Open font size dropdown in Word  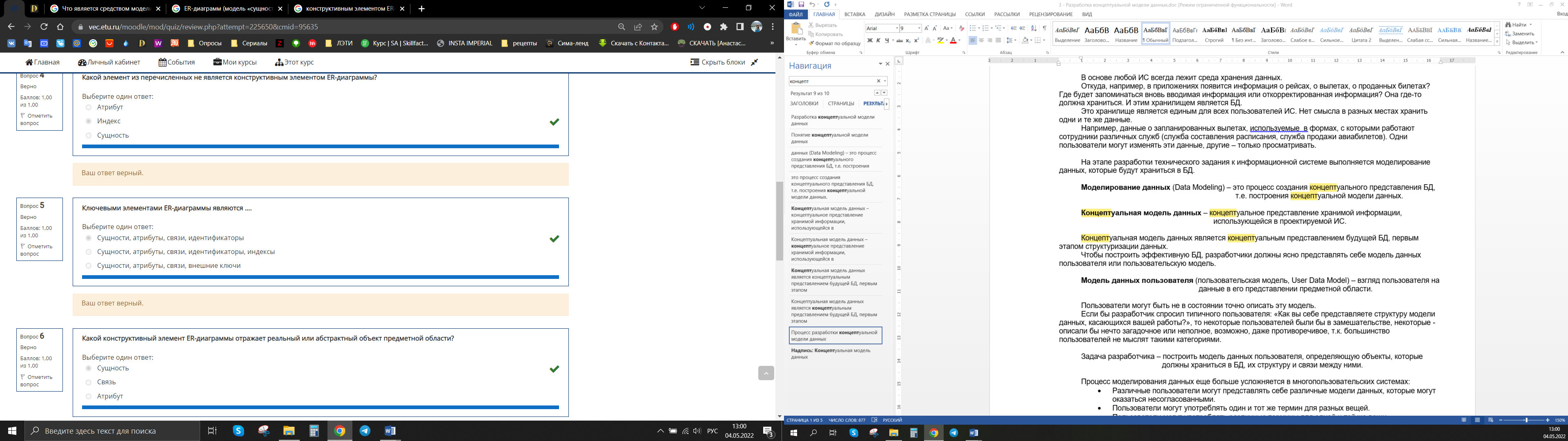point(919,28)
